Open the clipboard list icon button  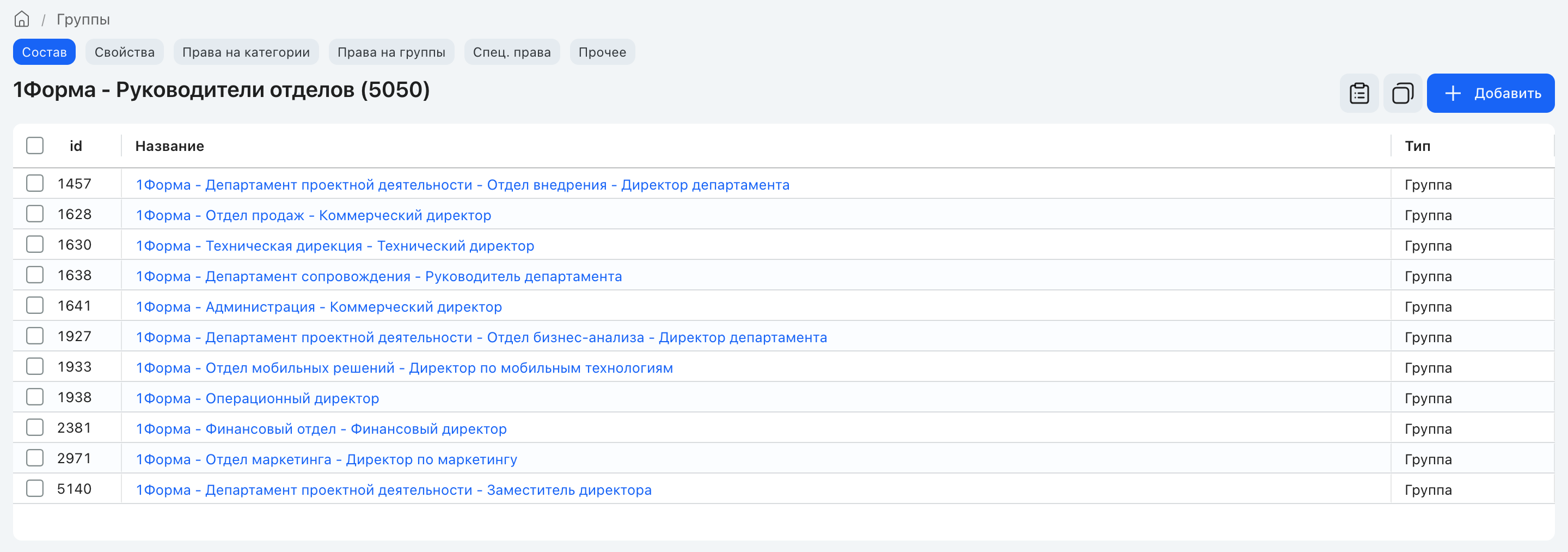[1359, 93]
